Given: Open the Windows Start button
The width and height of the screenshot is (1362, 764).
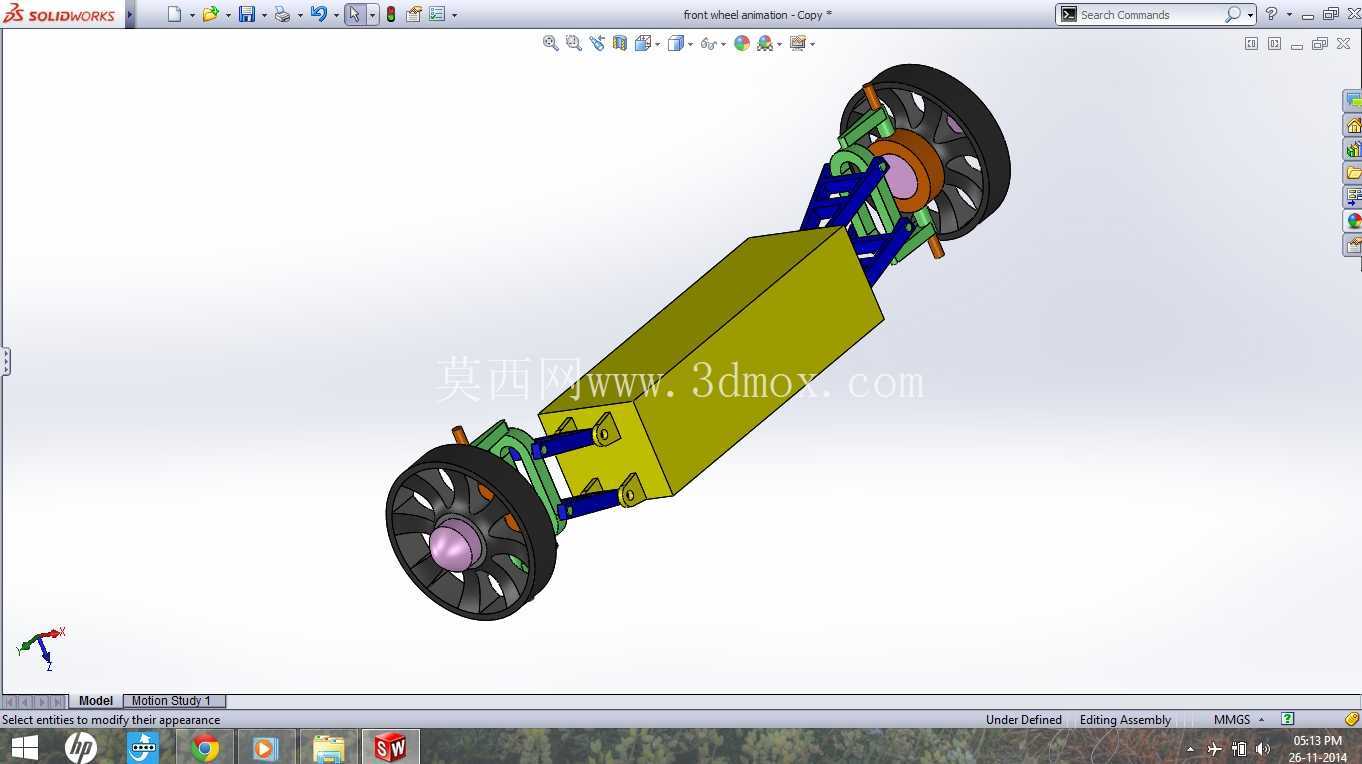Looking at the screenshot, I should [24, 748].
